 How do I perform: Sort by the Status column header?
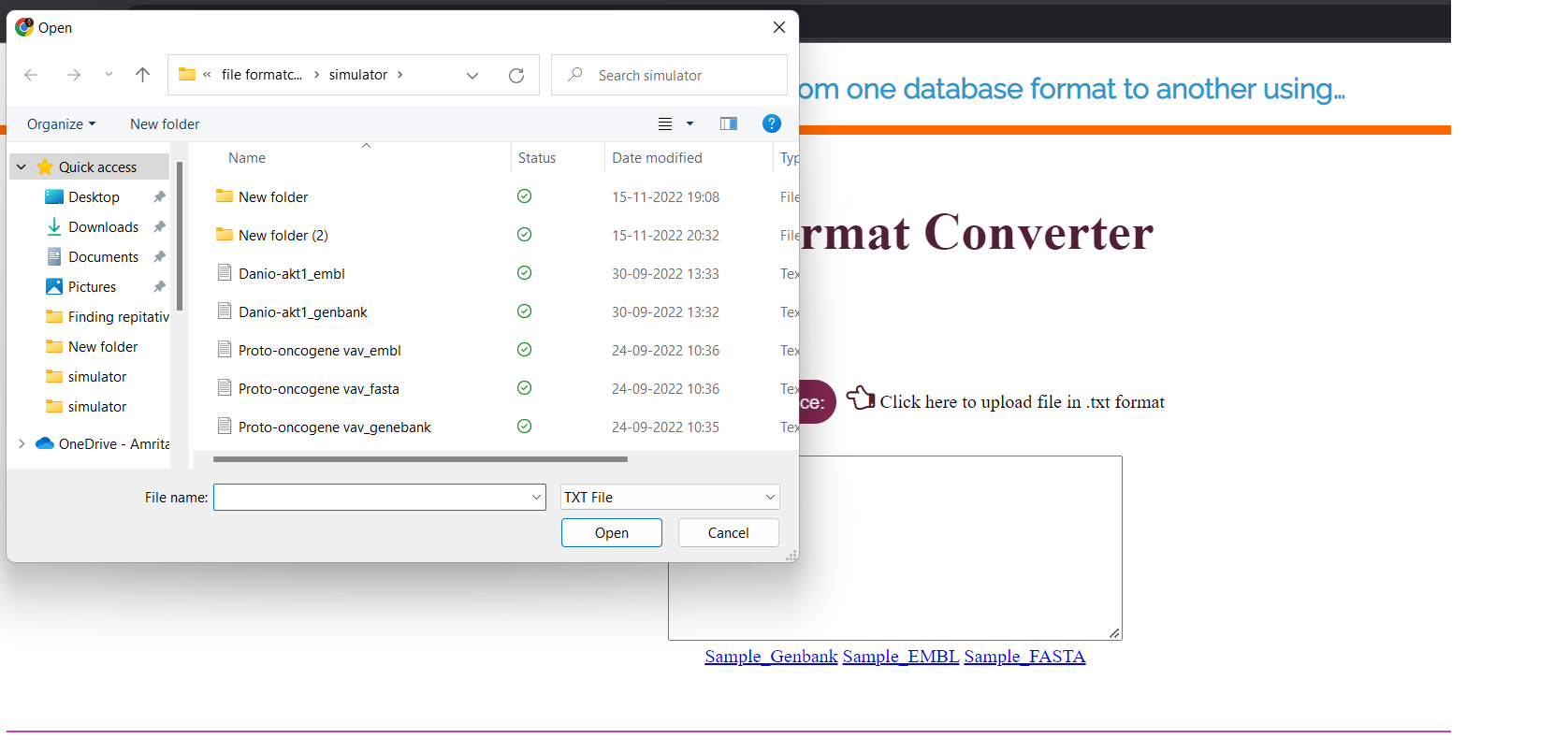click(x=537, y=157)
